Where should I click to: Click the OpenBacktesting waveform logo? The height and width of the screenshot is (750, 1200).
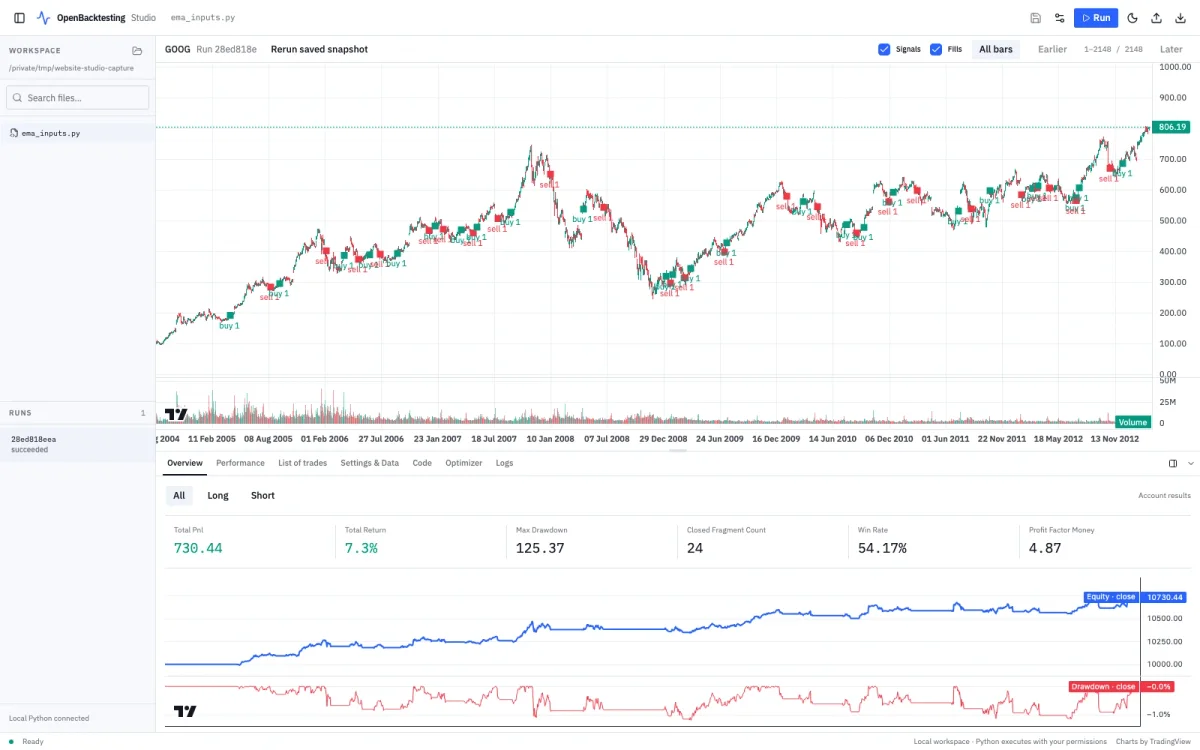coord(43,18)
